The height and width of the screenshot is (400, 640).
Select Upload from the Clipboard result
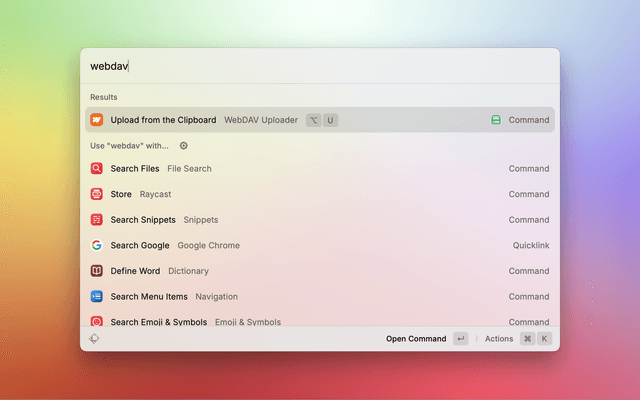(163, 120)
